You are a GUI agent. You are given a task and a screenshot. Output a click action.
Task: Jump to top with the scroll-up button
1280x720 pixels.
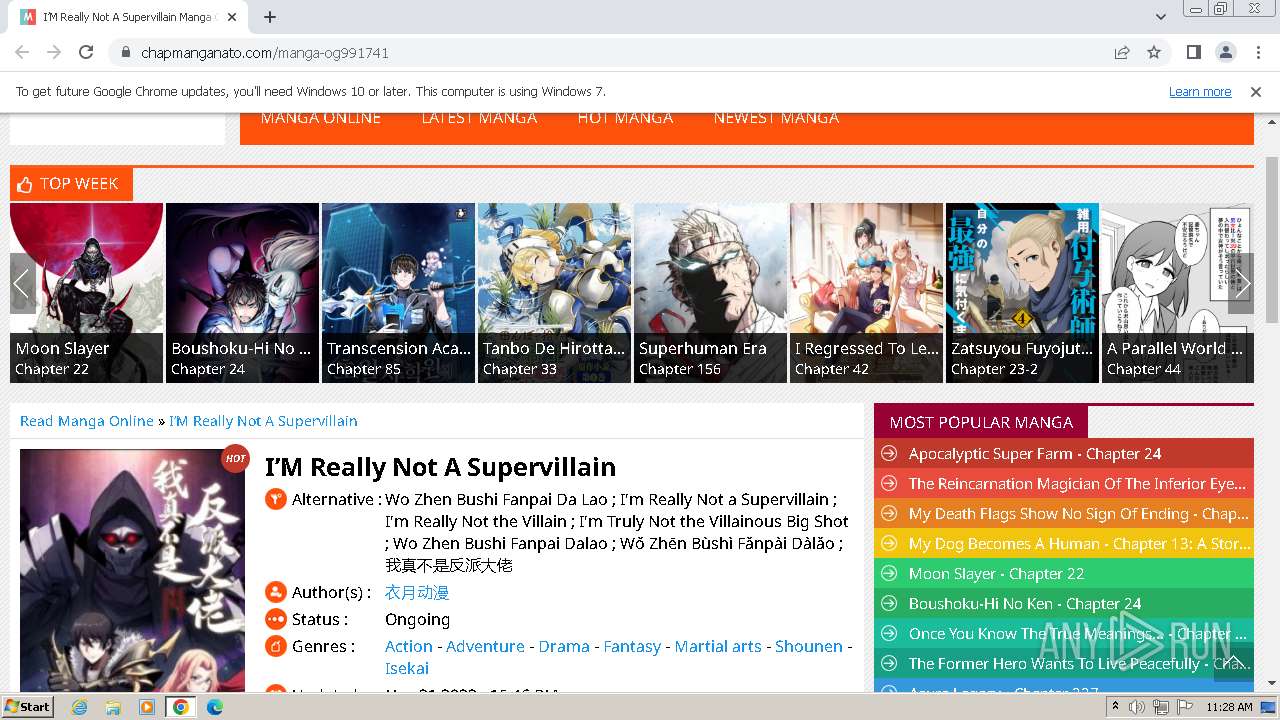click(1233, 661)
